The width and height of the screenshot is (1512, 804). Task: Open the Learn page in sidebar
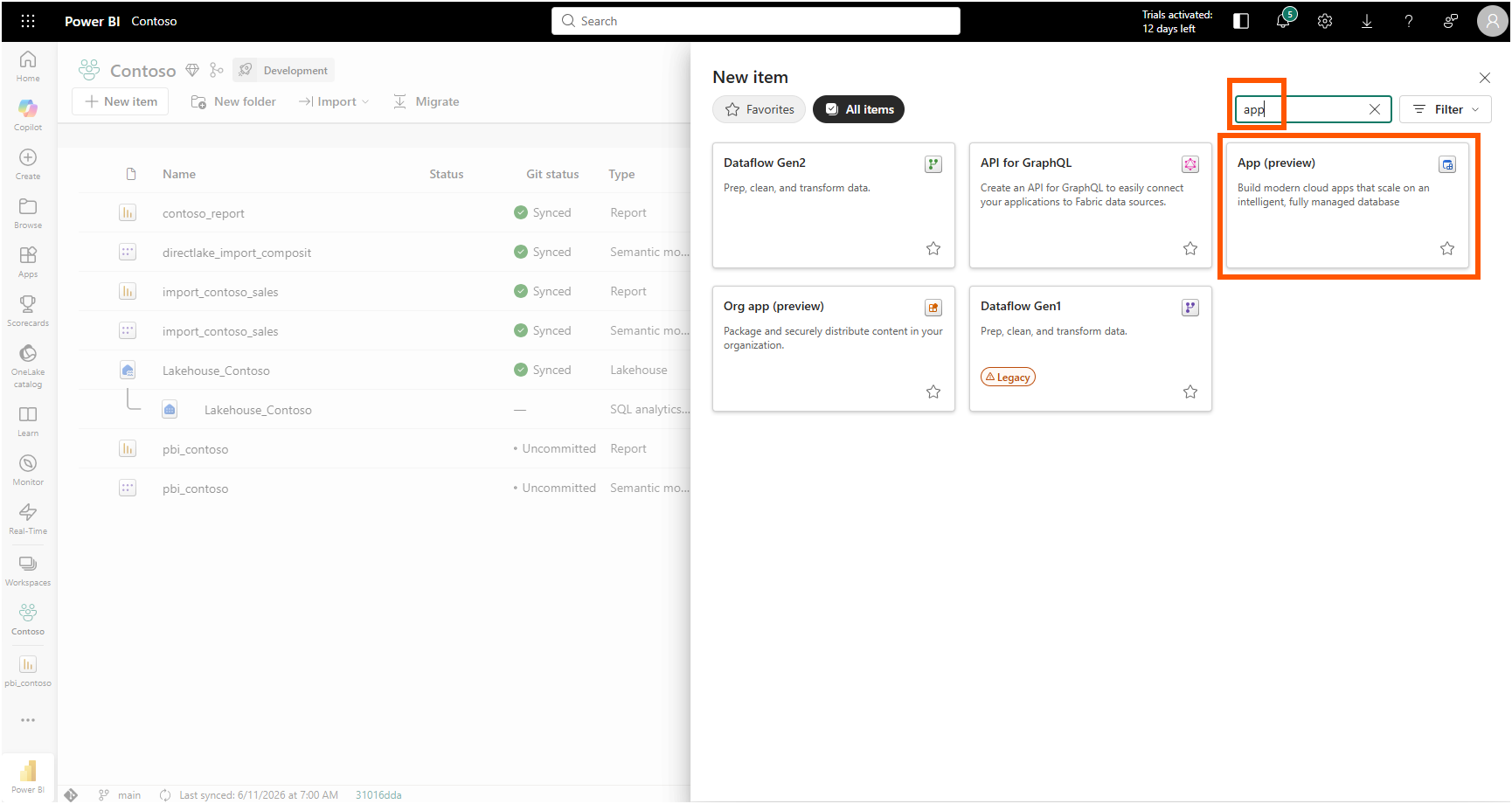tap(28, 420)
